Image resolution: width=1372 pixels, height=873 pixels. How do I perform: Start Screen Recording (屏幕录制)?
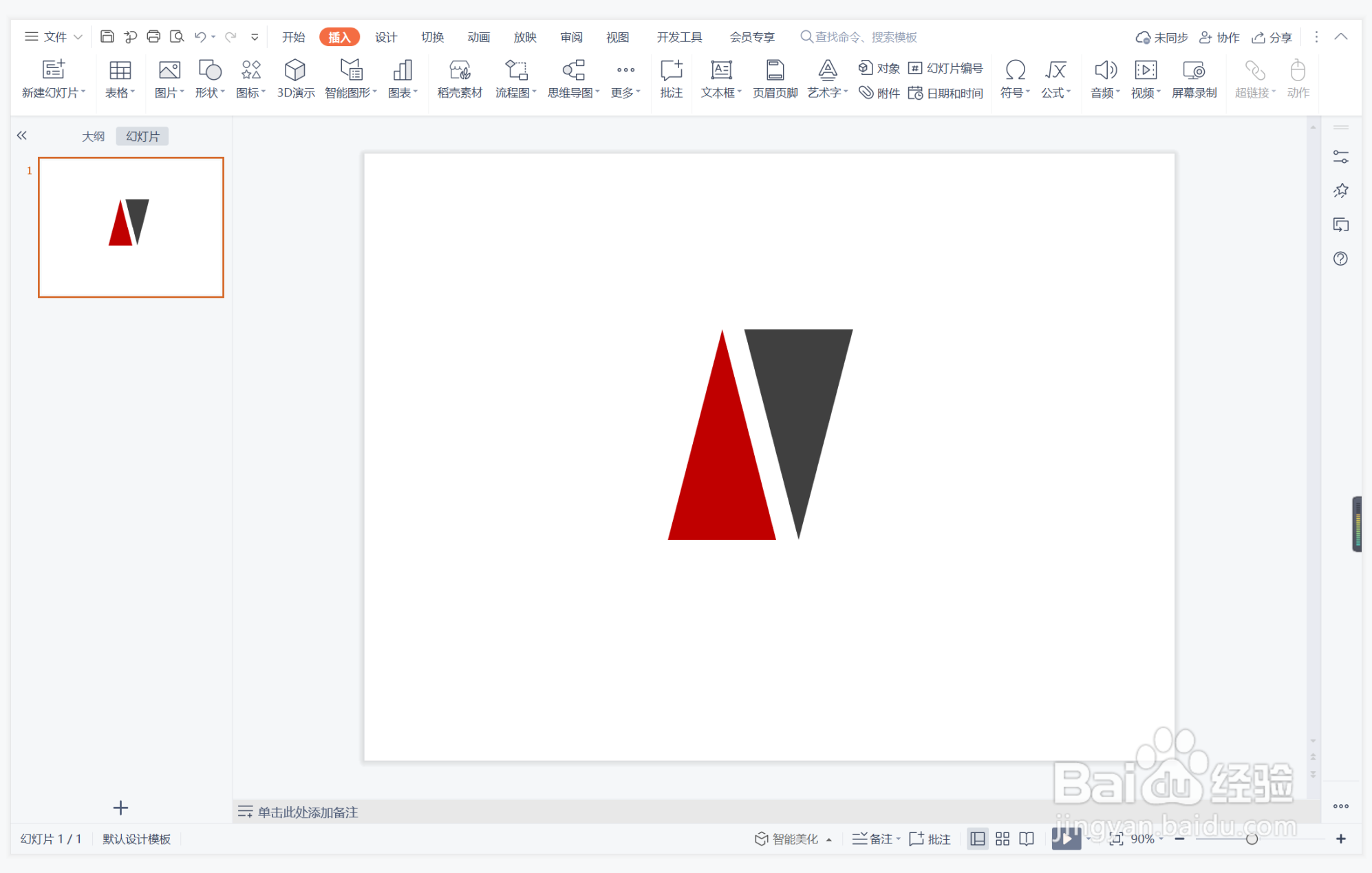pos(1194,78)
